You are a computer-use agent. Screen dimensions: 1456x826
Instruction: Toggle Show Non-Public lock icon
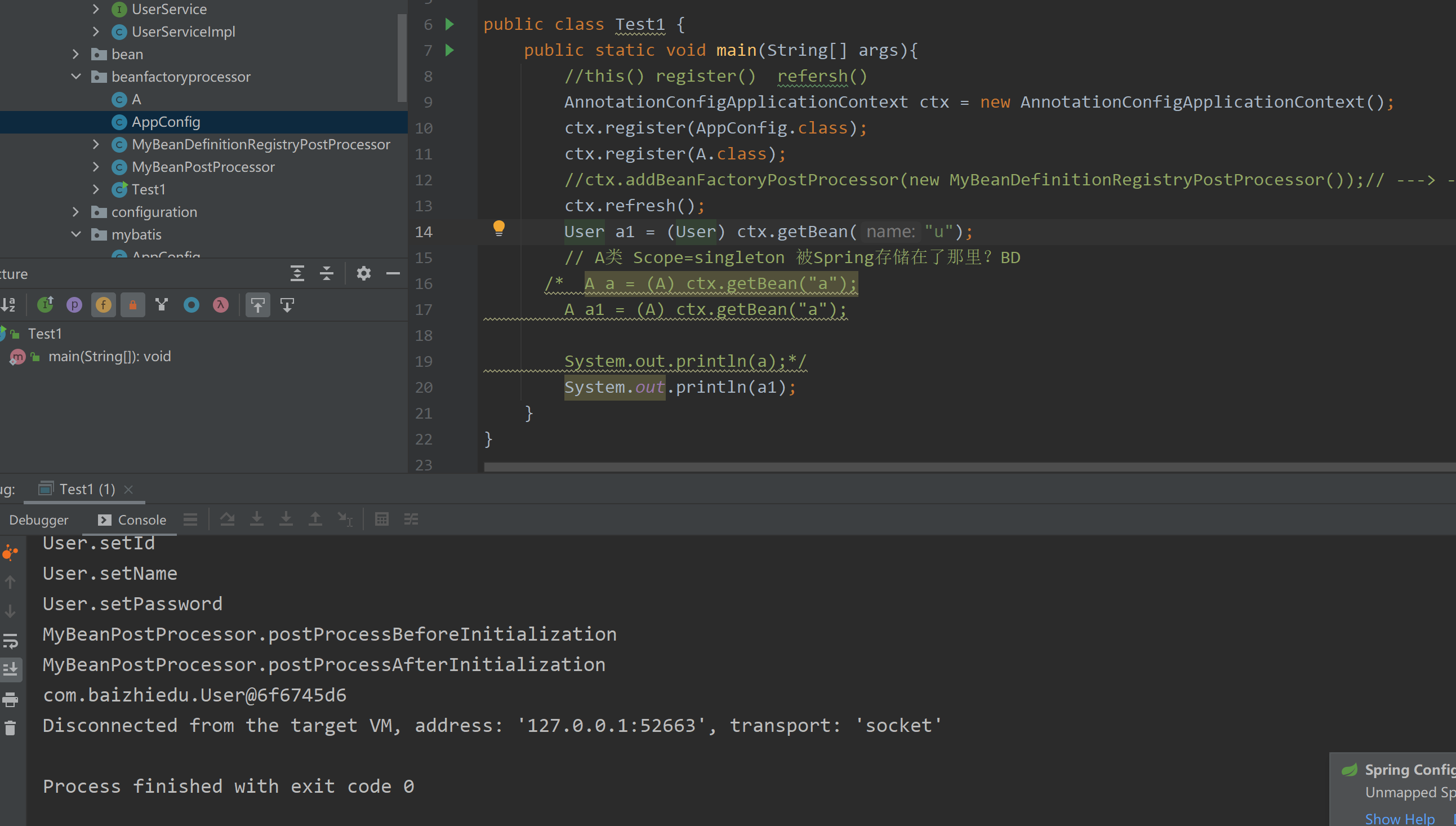click(133, 305)
